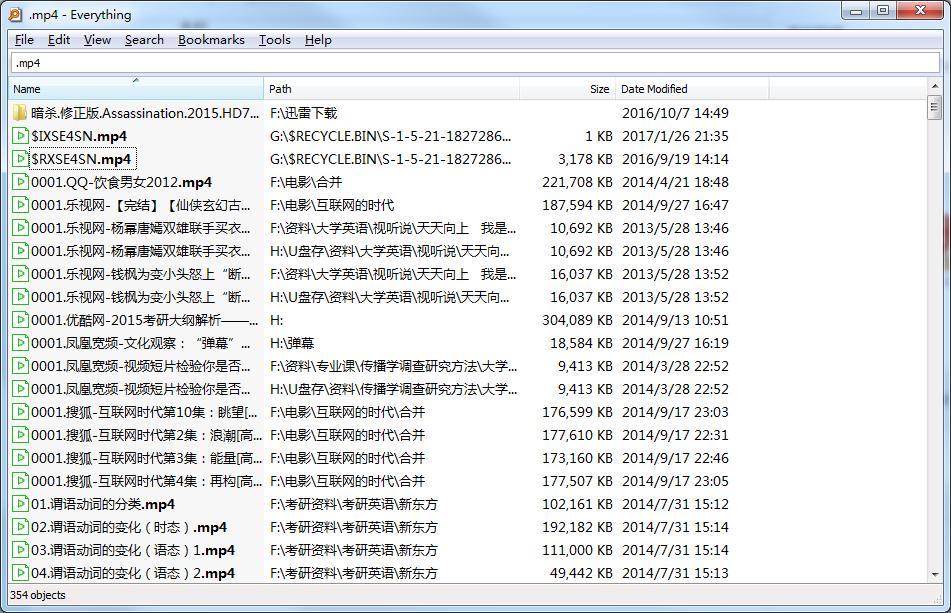Open the Search menu
951x613 pixels.
pyautogui.click(x=143, y=40)
